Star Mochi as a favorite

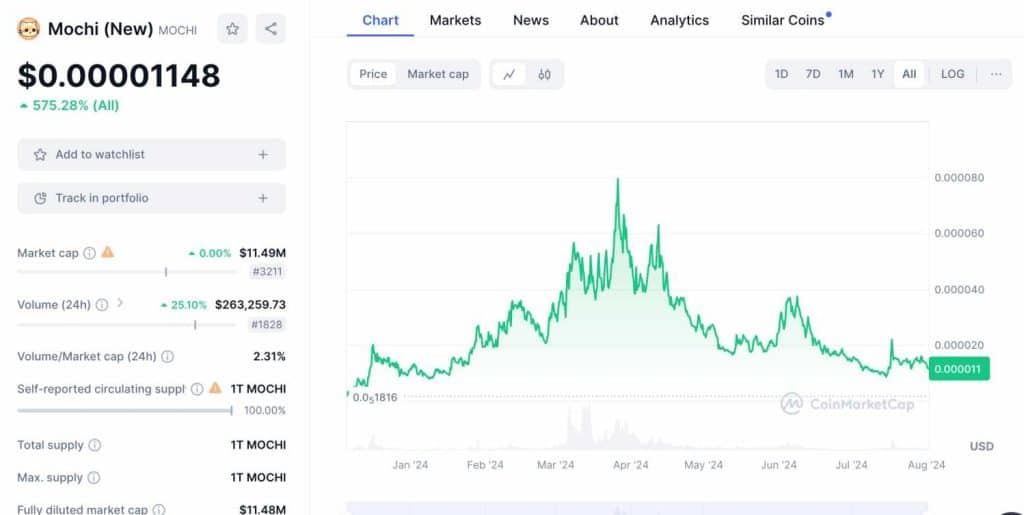[x=232, y=29]
